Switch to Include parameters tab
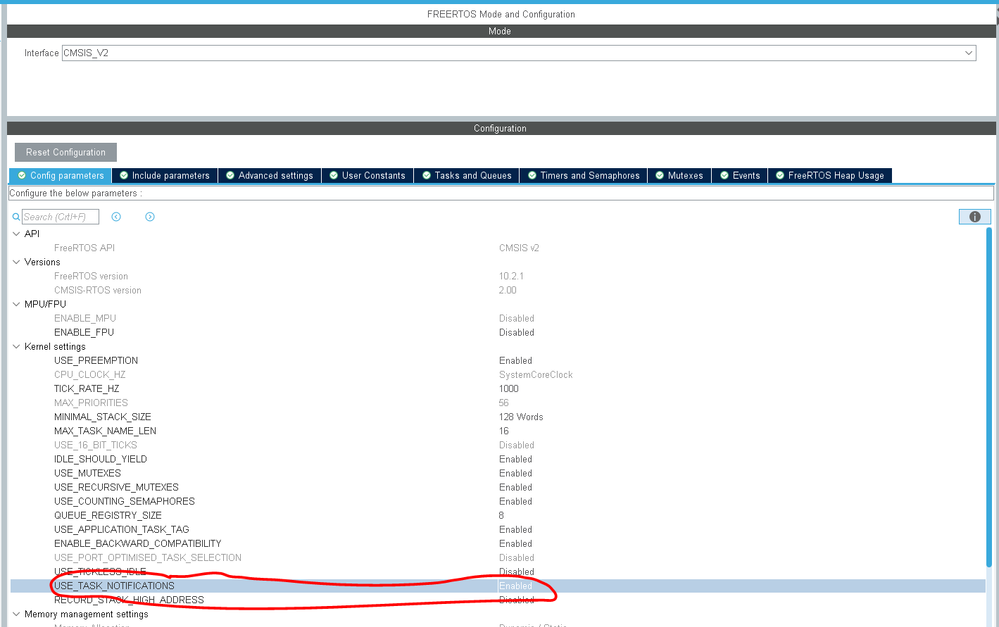 (164, 175)
